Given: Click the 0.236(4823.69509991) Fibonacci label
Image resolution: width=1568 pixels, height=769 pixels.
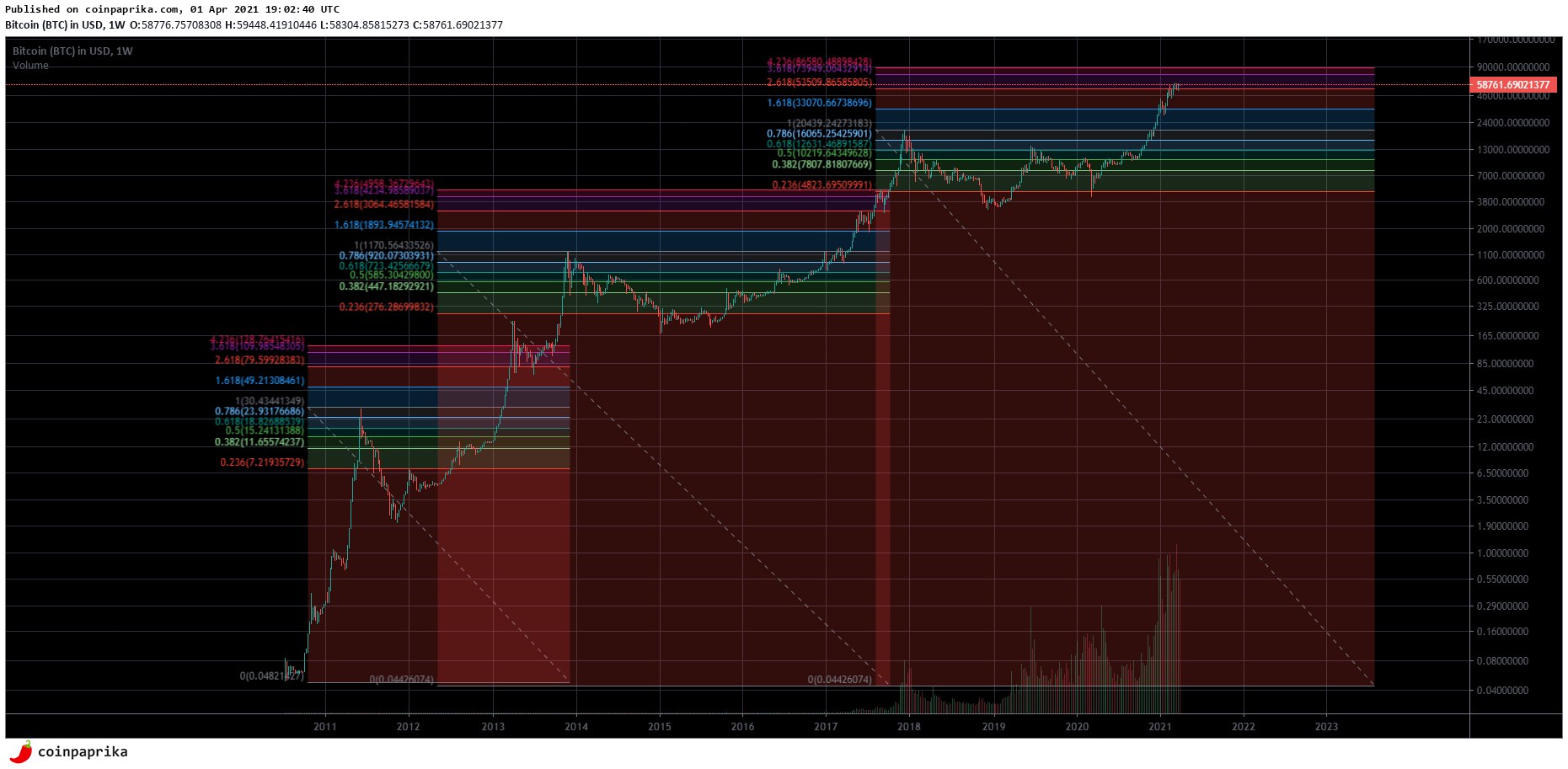Looking at the screenshot, I should 821,185.
